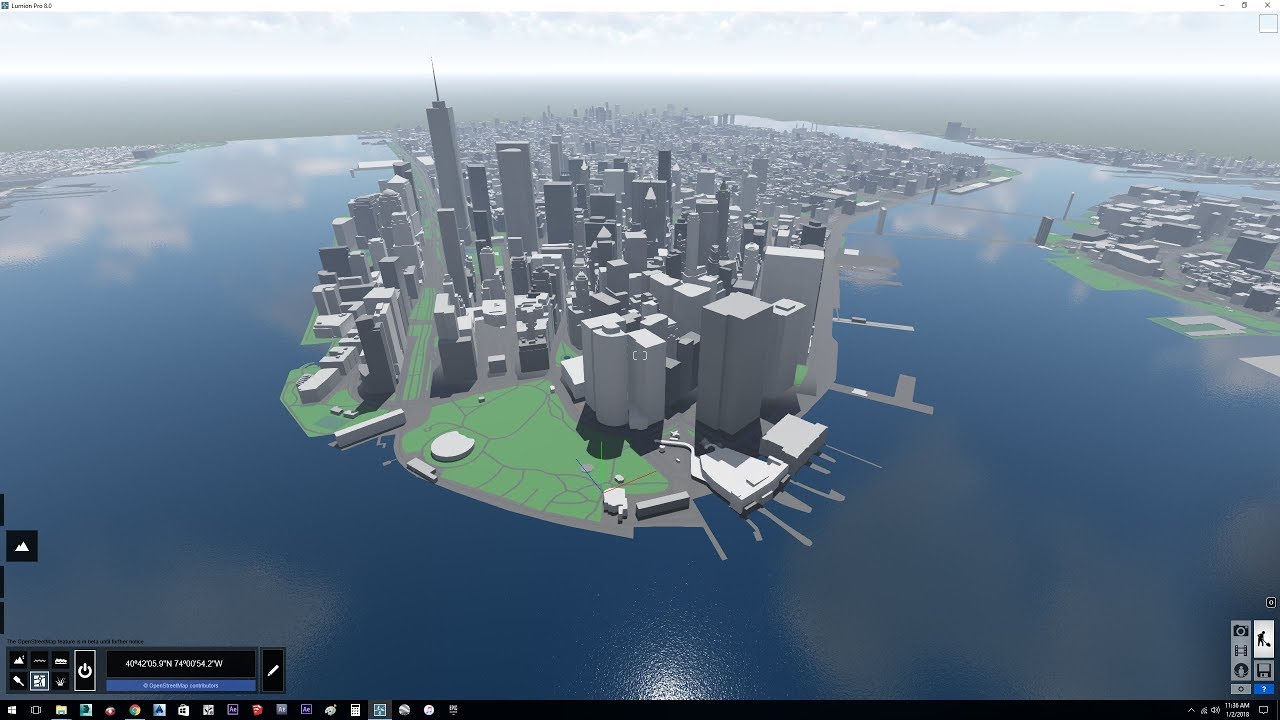Open the Epic Games launcher taskbar icon

point(453,710)
